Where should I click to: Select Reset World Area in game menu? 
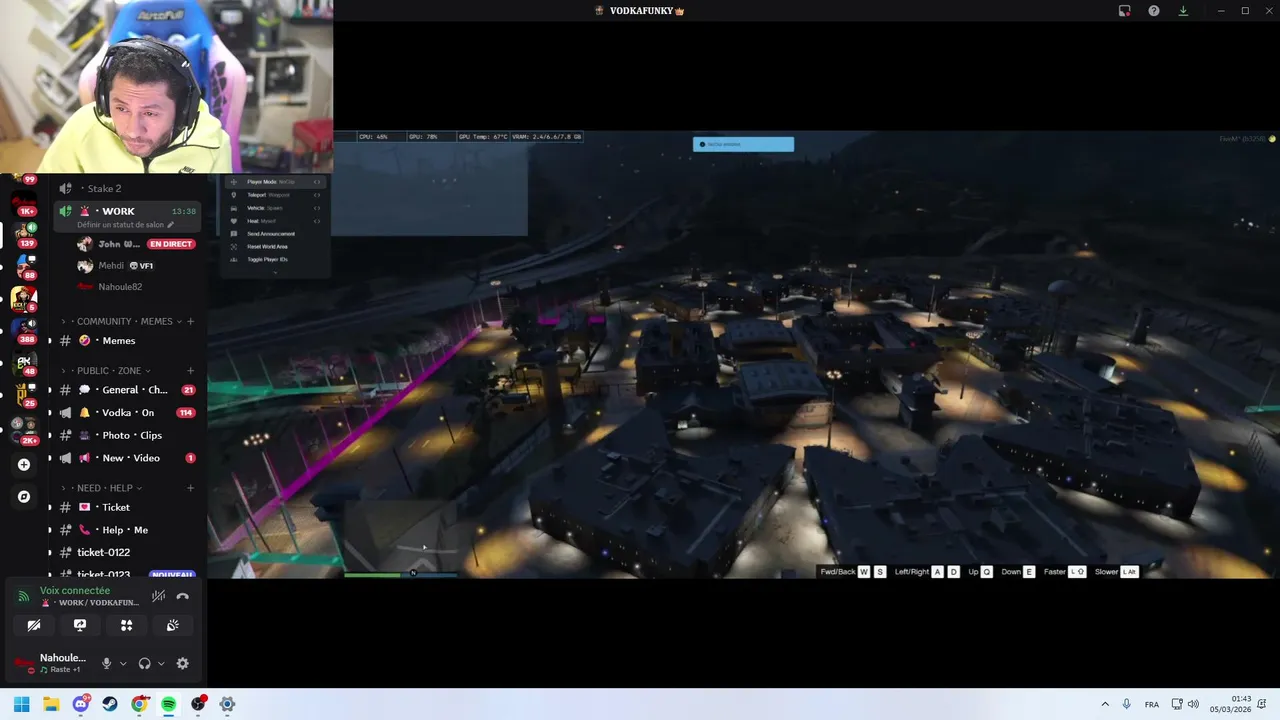point(276,247)
